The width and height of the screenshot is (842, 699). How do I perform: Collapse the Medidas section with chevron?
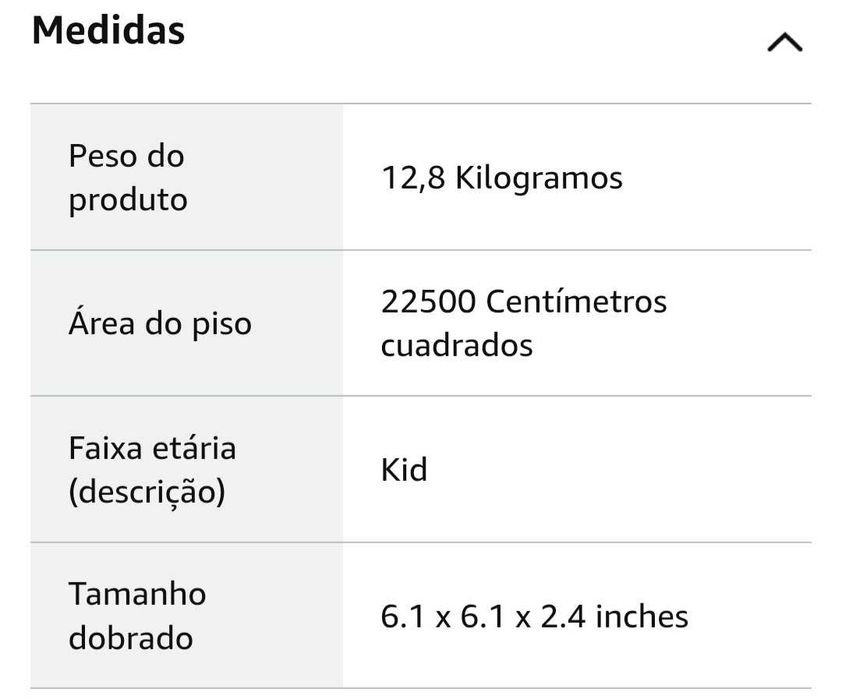[x=784, y=43]
